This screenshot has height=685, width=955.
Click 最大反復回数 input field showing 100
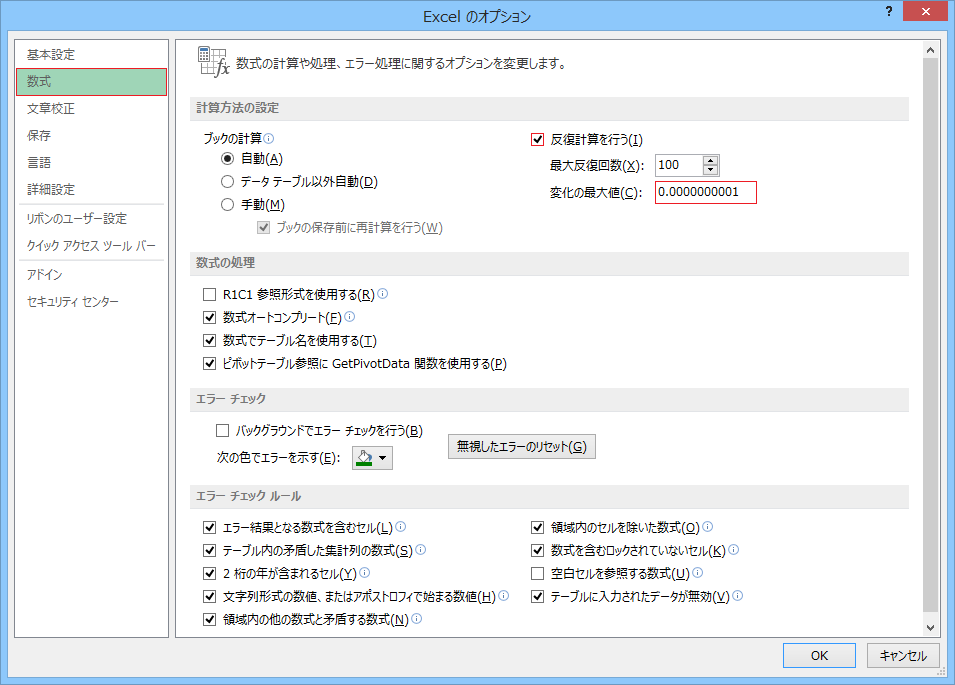[679, 165]
